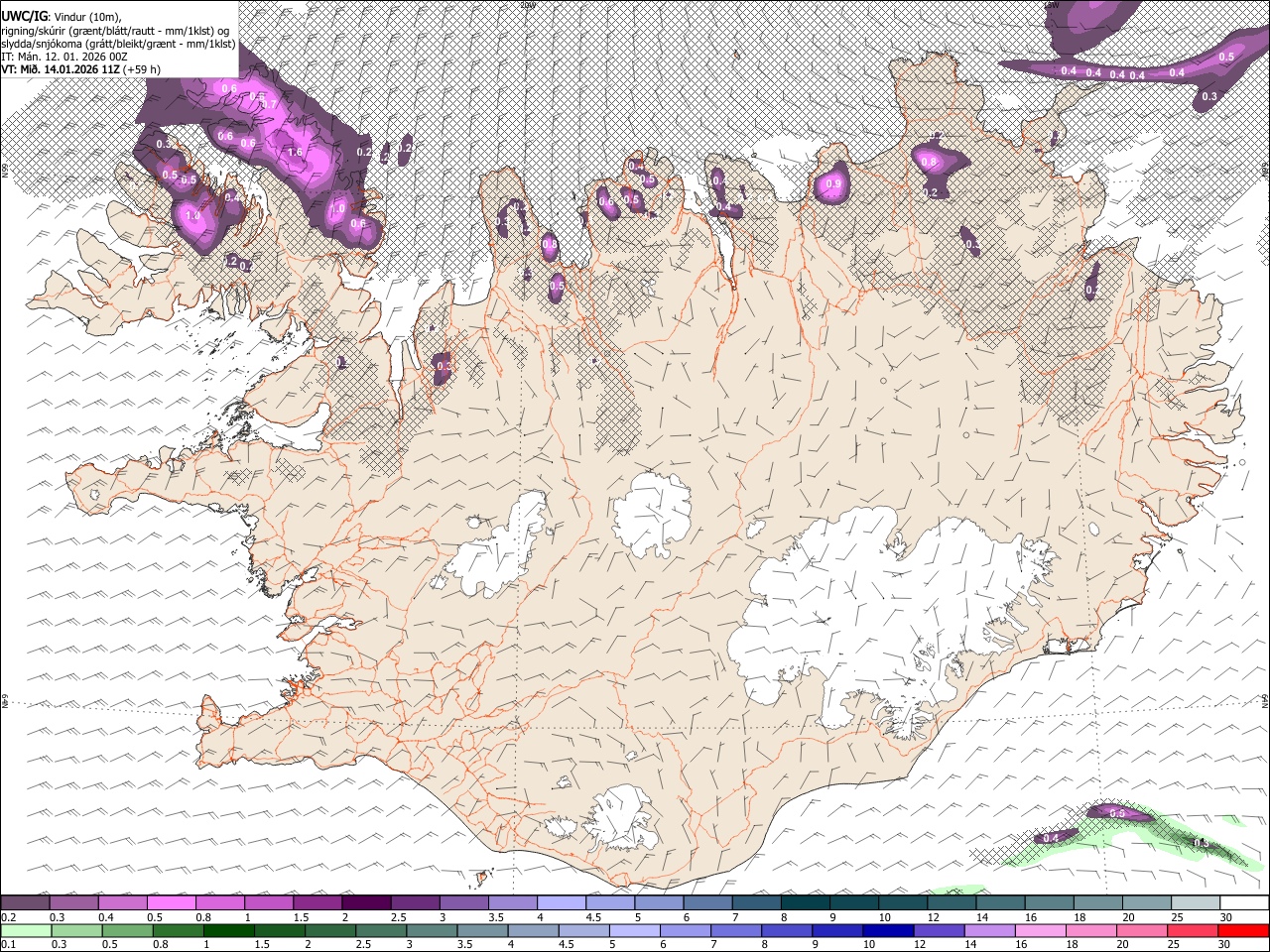The height and width of the screenshot is (952, 1270).
Task: Select the upper legend swatch between 1.5 and 2
Action: (x=317, y=903)
